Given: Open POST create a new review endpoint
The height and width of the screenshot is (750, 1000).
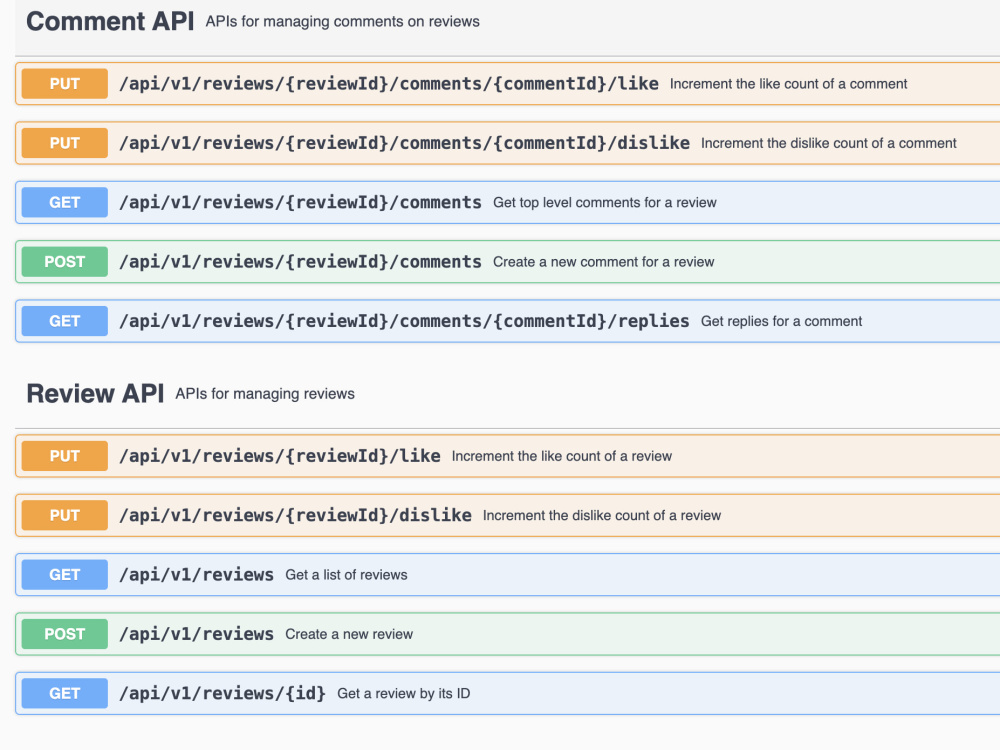Looking at the screenshot, I should click(508, 634).
